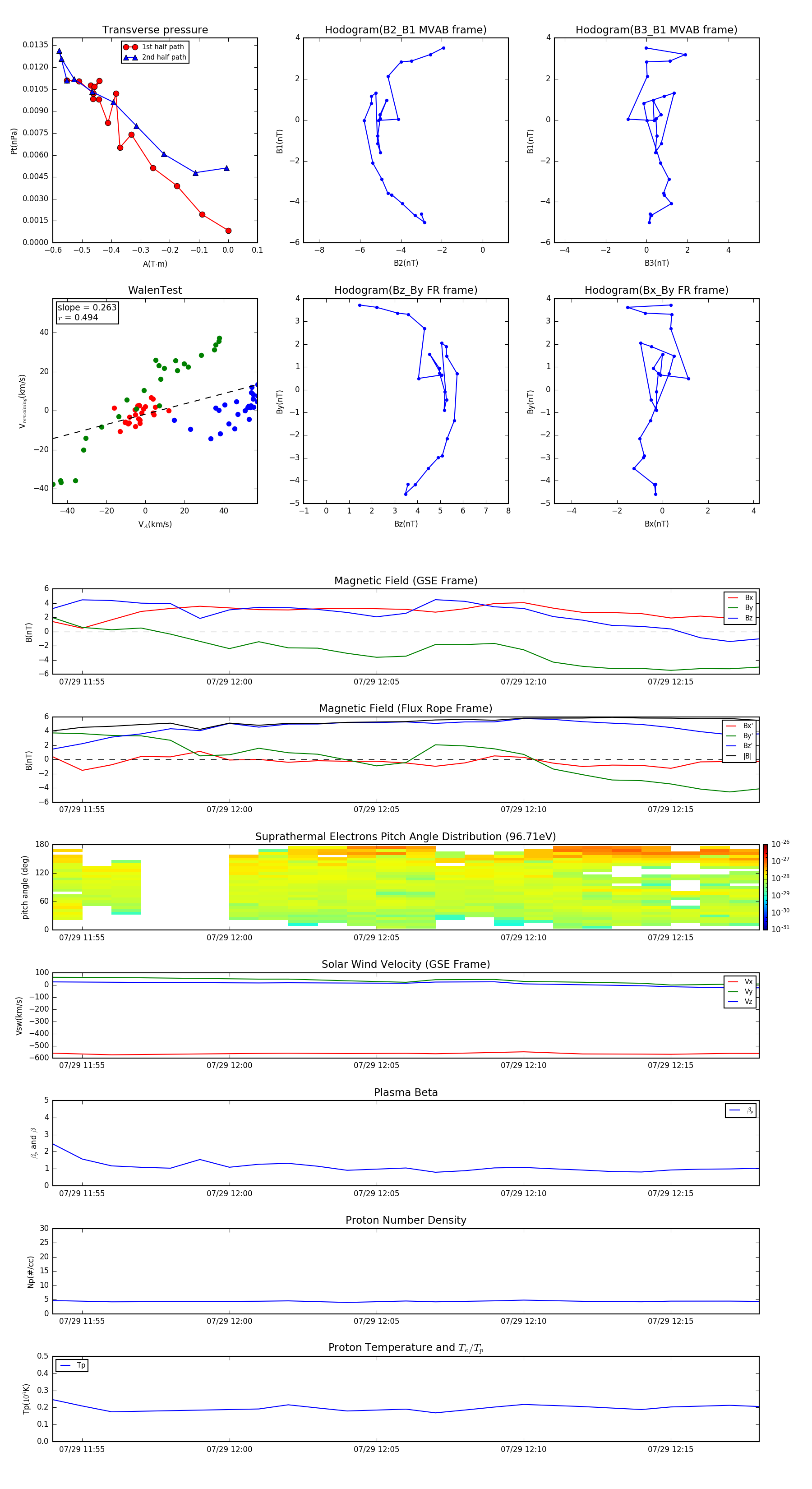This screenshot has height=1489, width=812.
Task: Click the 'Transverse pressure' plot title
Action: pos(155,30)
